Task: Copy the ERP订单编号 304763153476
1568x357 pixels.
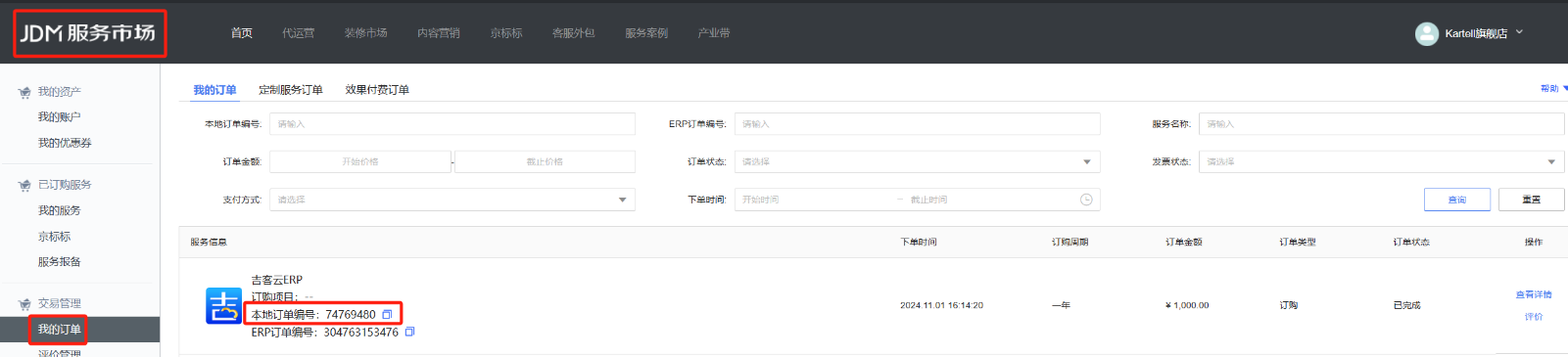Action: coord(409,333)
